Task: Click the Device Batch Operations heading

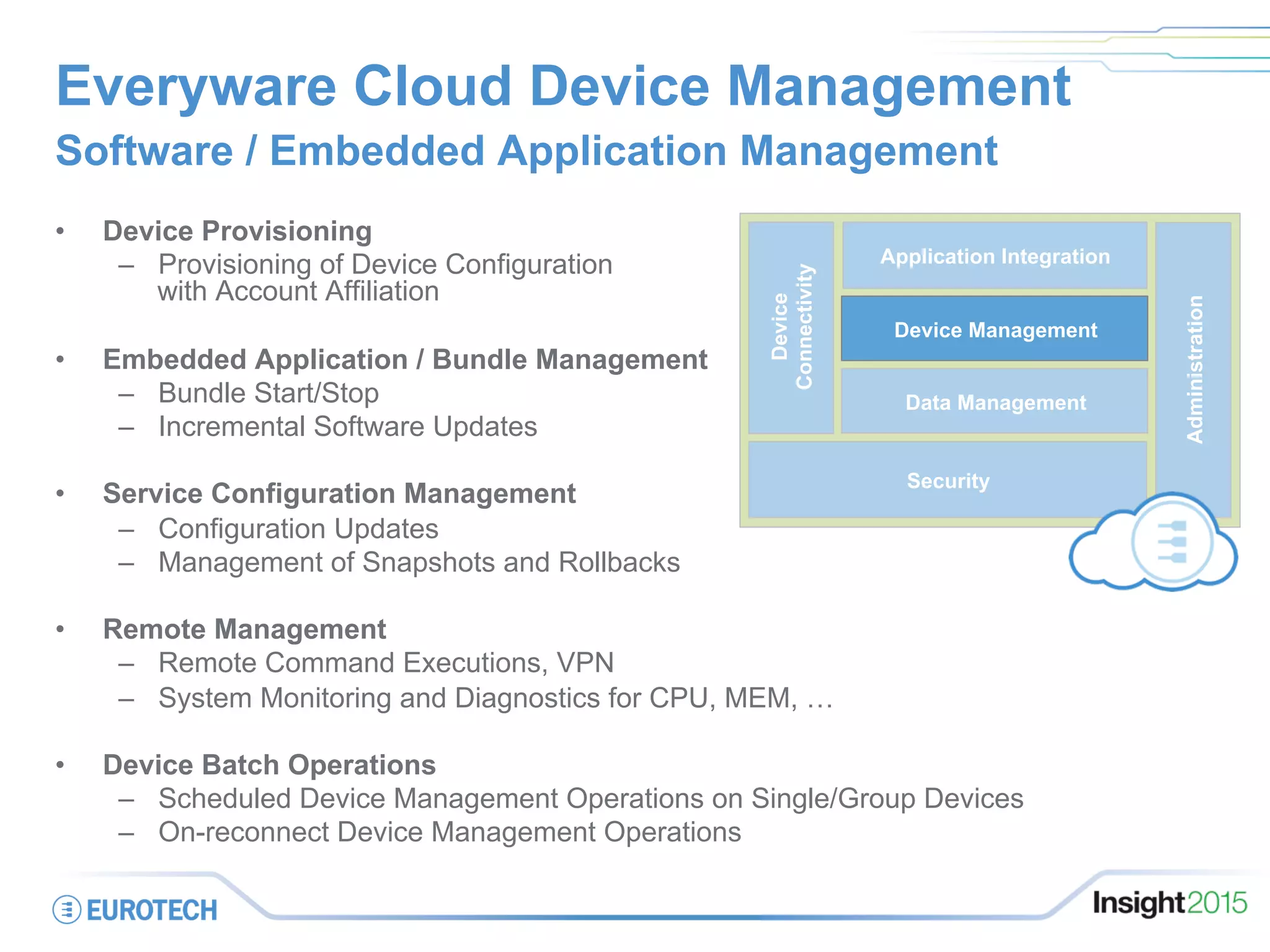Action: pyautogui.click(x=269, y=765)
